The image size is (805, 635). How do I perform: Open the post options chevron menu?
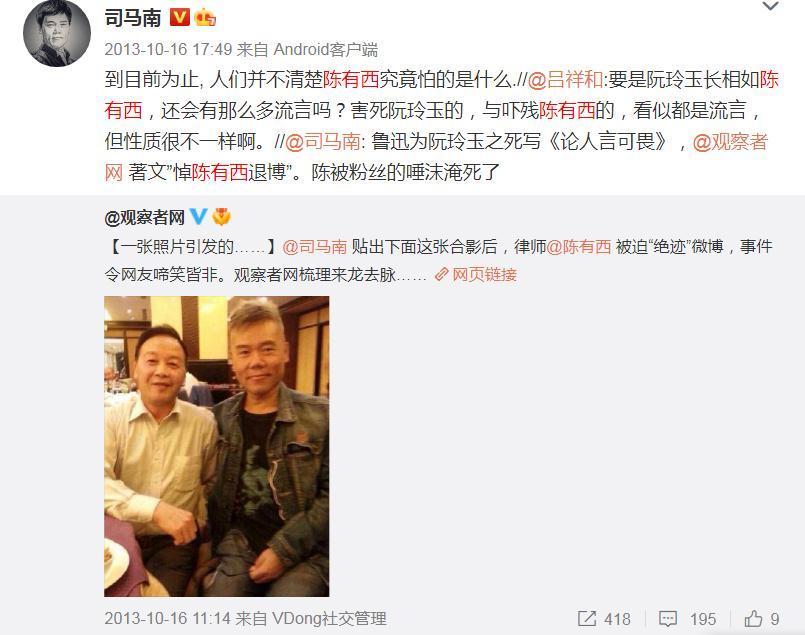tap(771, 7)
